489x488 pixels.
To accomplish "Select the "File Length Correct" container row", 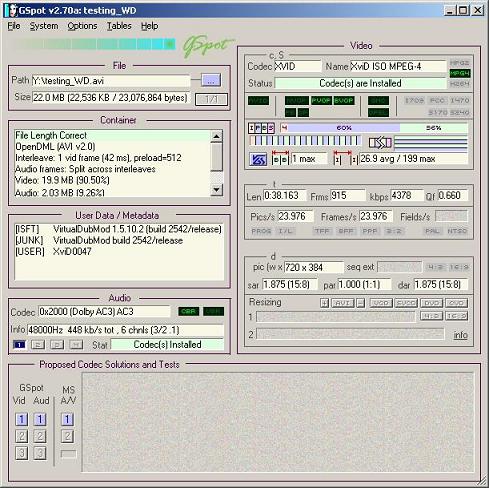I will click(112, 135).
